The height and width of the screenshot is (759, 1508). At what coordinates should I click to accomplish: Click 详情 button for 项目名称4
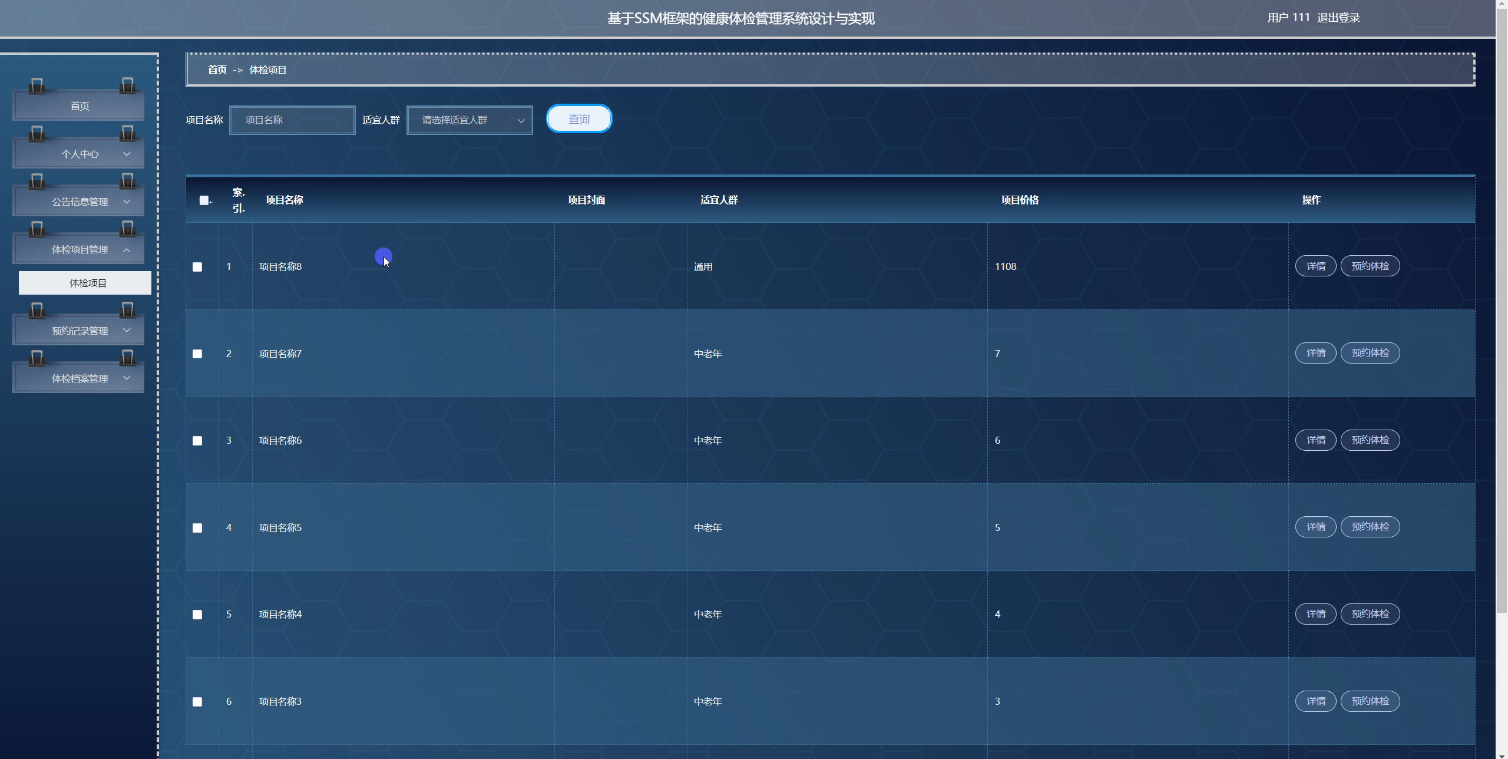pos(1316,614)
